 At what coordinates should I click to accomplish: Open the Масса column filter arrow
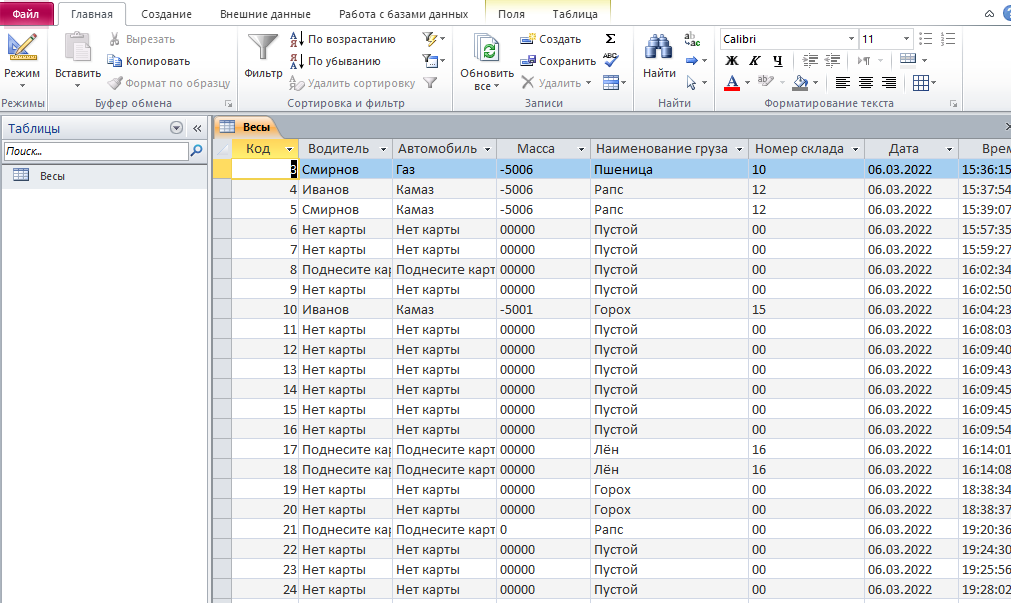tap(581, 150)
